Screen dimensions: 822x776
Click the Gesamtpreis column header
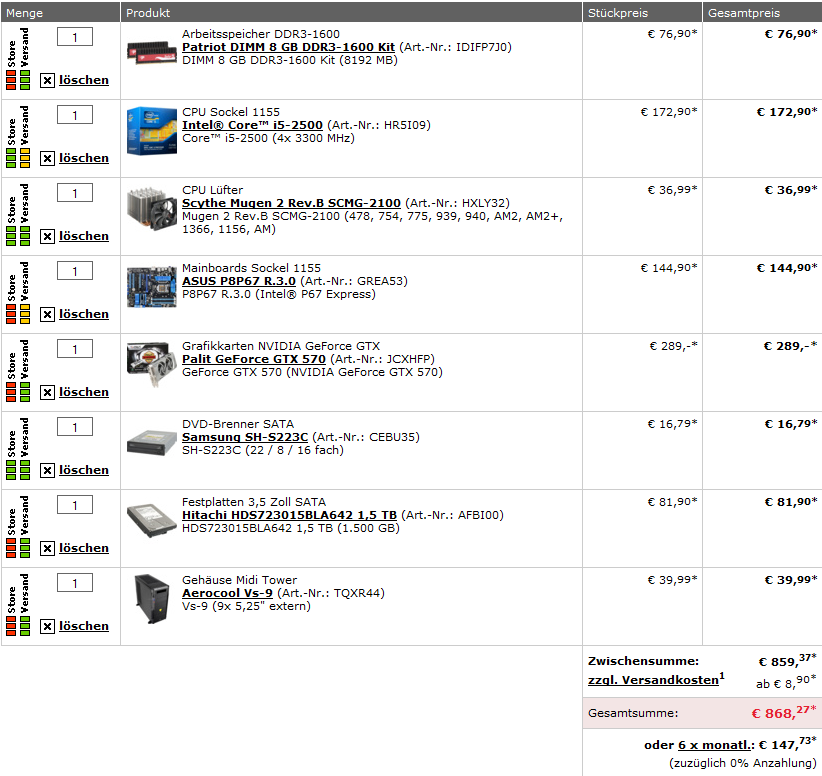(x=762, y=13)
